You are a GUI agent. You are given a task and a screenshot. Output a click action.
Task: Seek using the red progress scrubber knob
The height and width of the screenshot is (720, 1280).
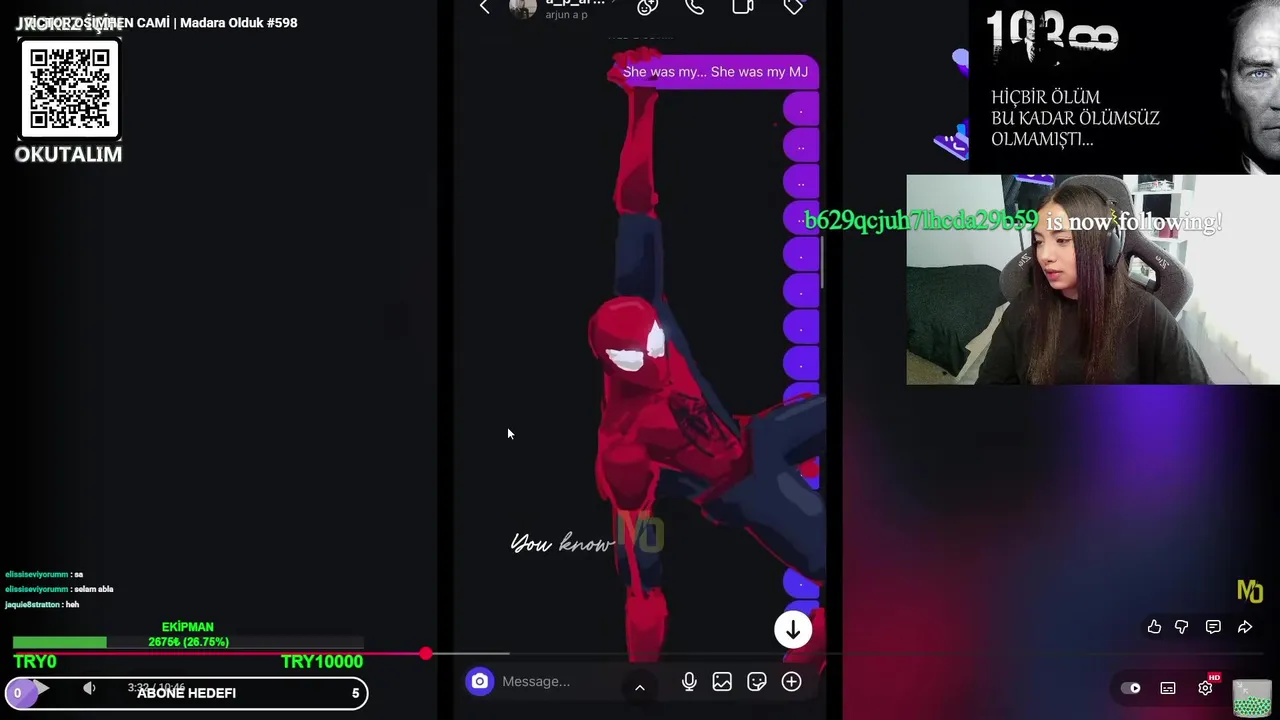tap(426, 653)
